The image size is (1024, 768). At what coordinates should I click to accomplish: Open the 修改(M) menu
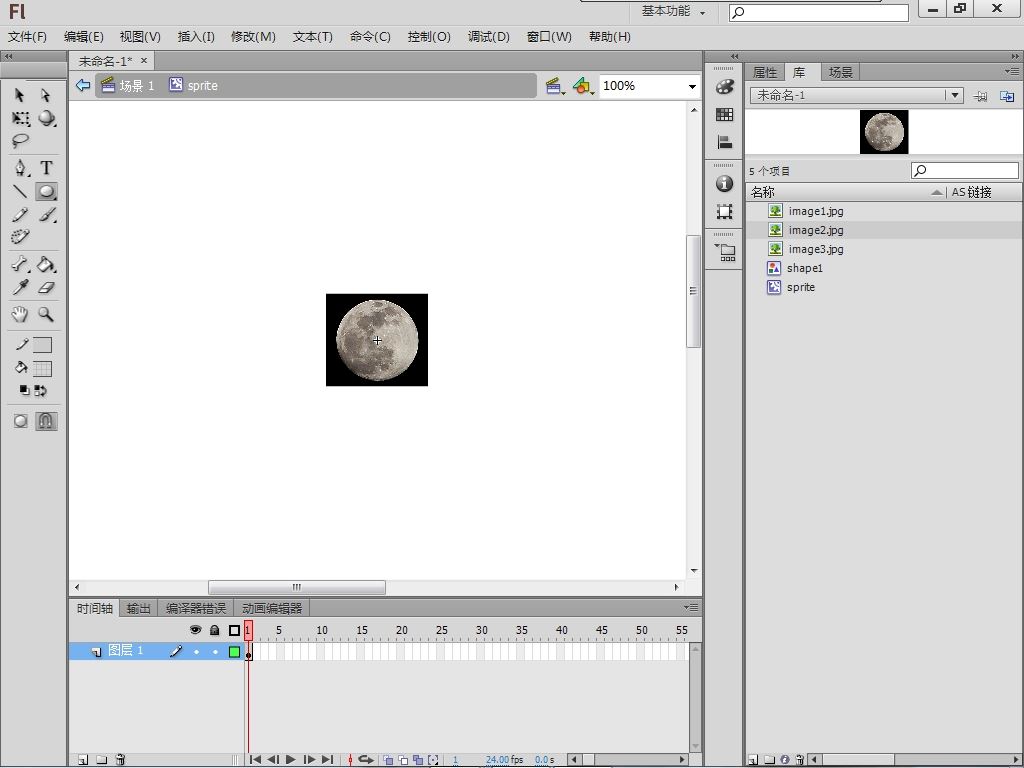tap(253, 37)
